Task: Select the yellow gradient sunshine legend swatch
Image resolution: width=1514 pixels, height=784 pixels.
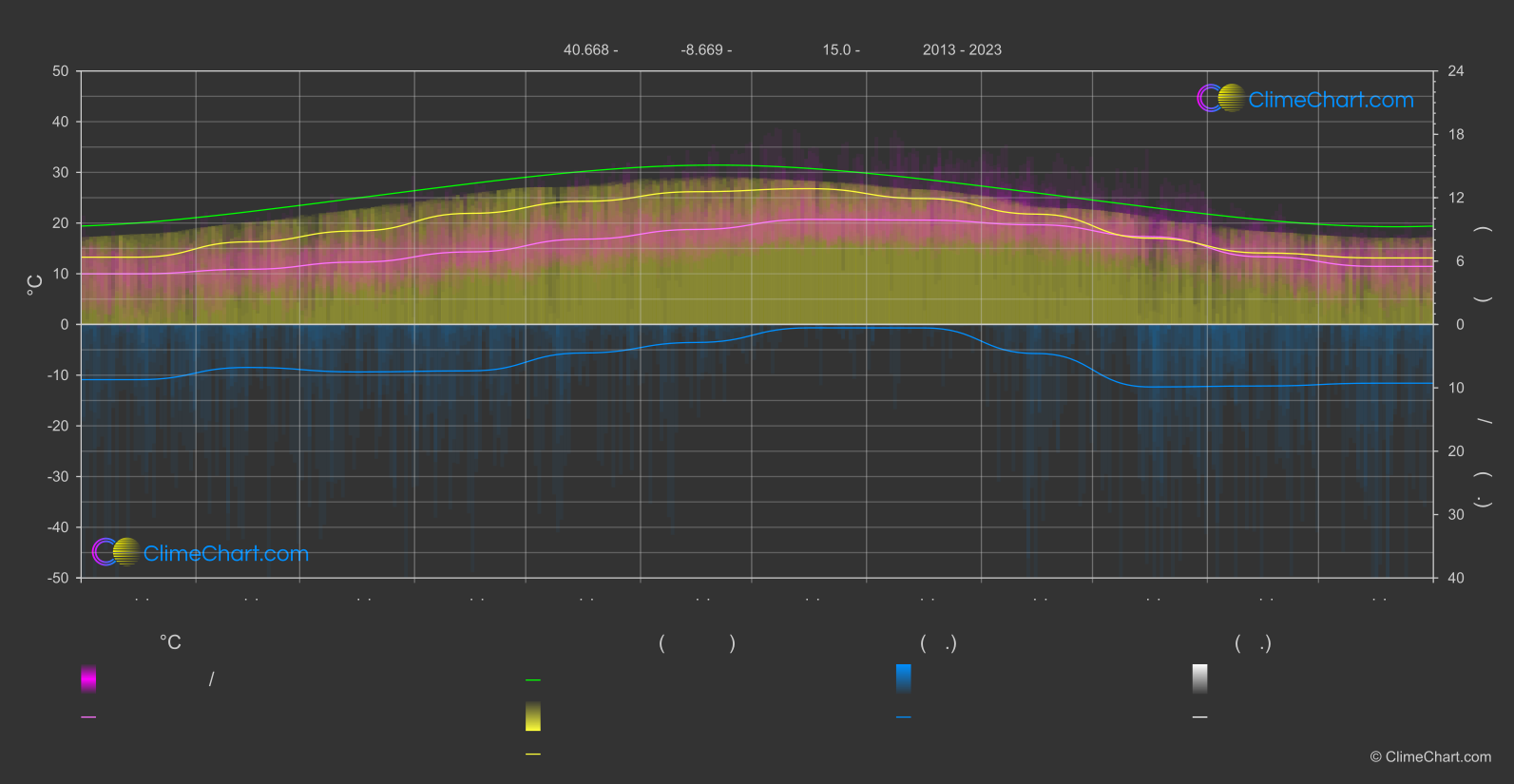Action: point(533,717)
